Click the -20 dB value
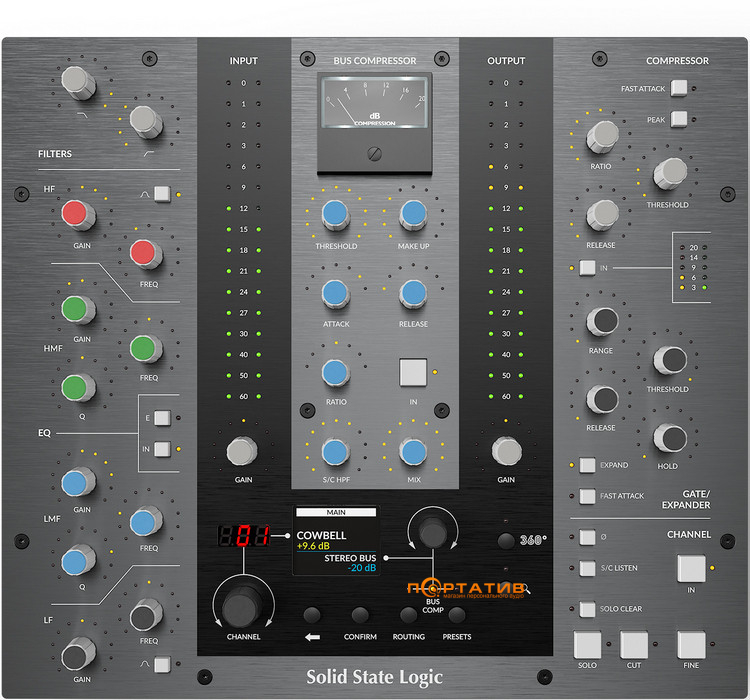Viewport: 750px width, 700px height. [x=362, y=568]
